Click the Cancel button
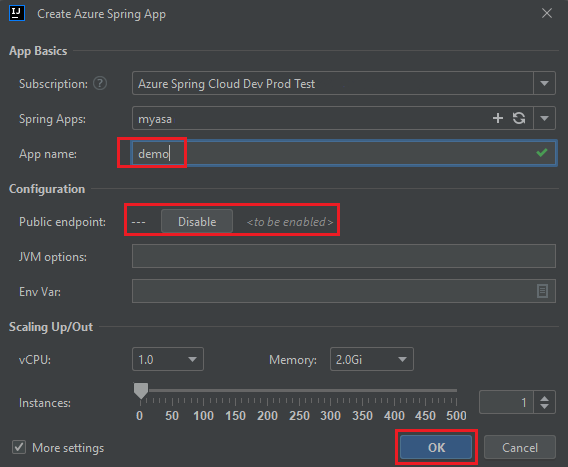Viewport: 568px width, 467px height. click(x=520, y=447)
